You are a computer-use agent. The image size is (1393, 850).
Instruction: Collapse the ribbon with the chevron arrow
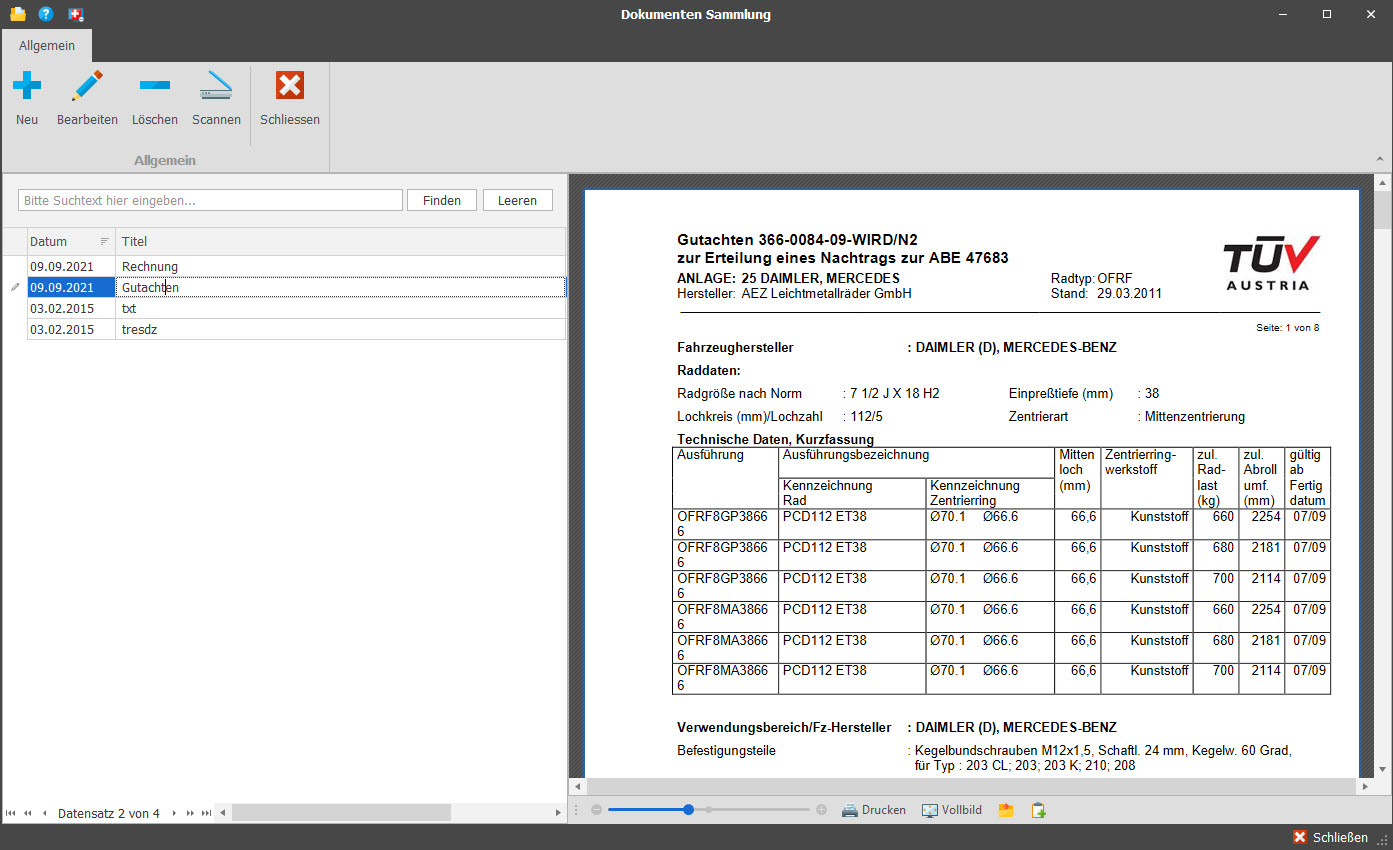point(1381,159)
